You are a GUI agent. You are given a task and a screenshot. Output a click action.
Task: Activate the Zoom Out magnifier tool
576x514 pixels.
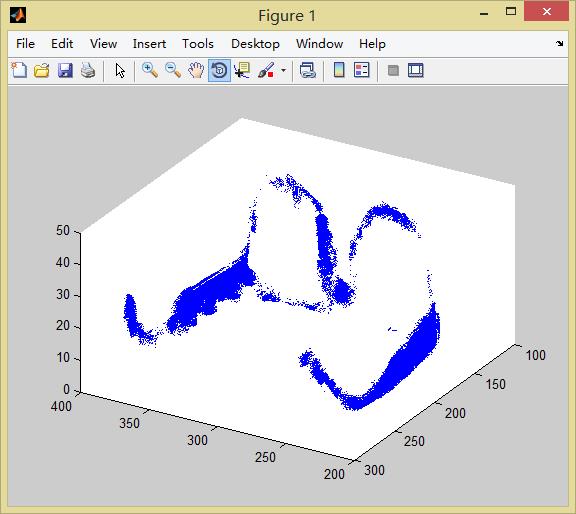[x=173, y=70]
